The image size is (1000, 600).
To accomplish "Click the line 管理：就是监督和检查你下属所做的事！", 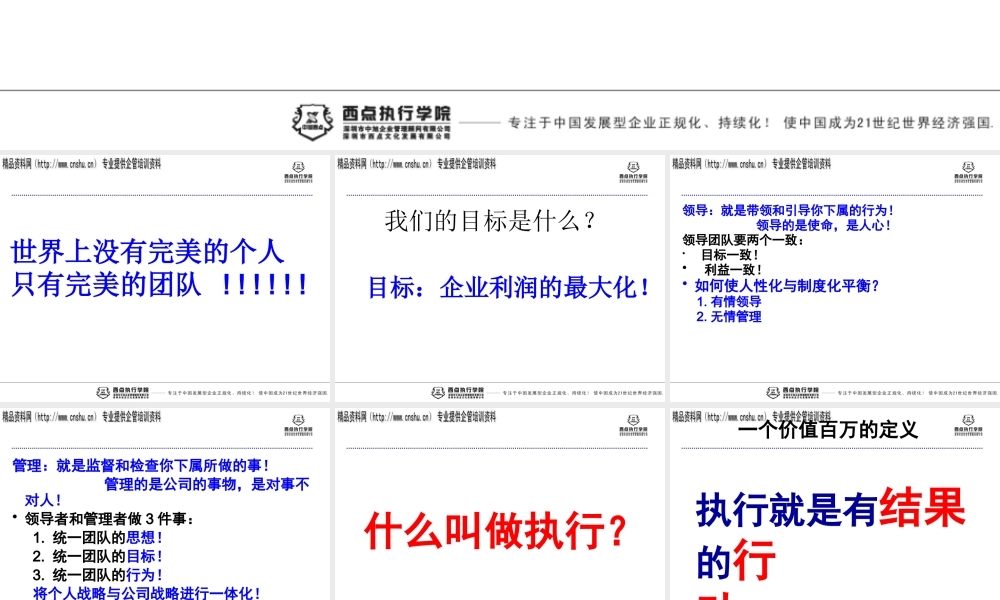I will (x=141, y=465).
